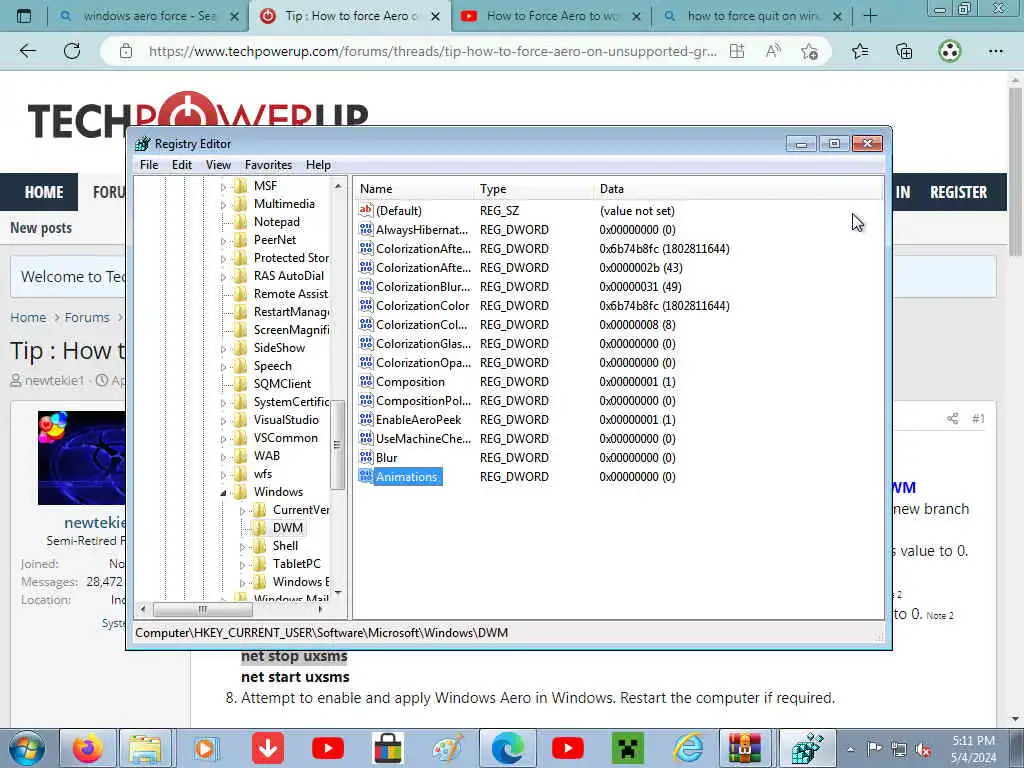
Task: Click the muted volume tray icon
Action: click(x=923, y=750)
